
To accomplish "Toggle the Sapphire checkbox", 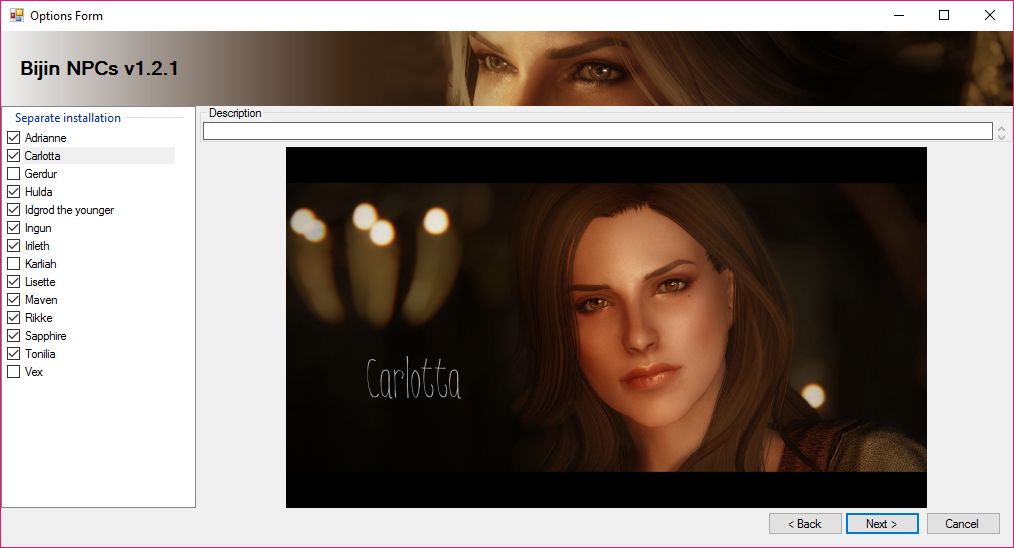I will point(14,336).
